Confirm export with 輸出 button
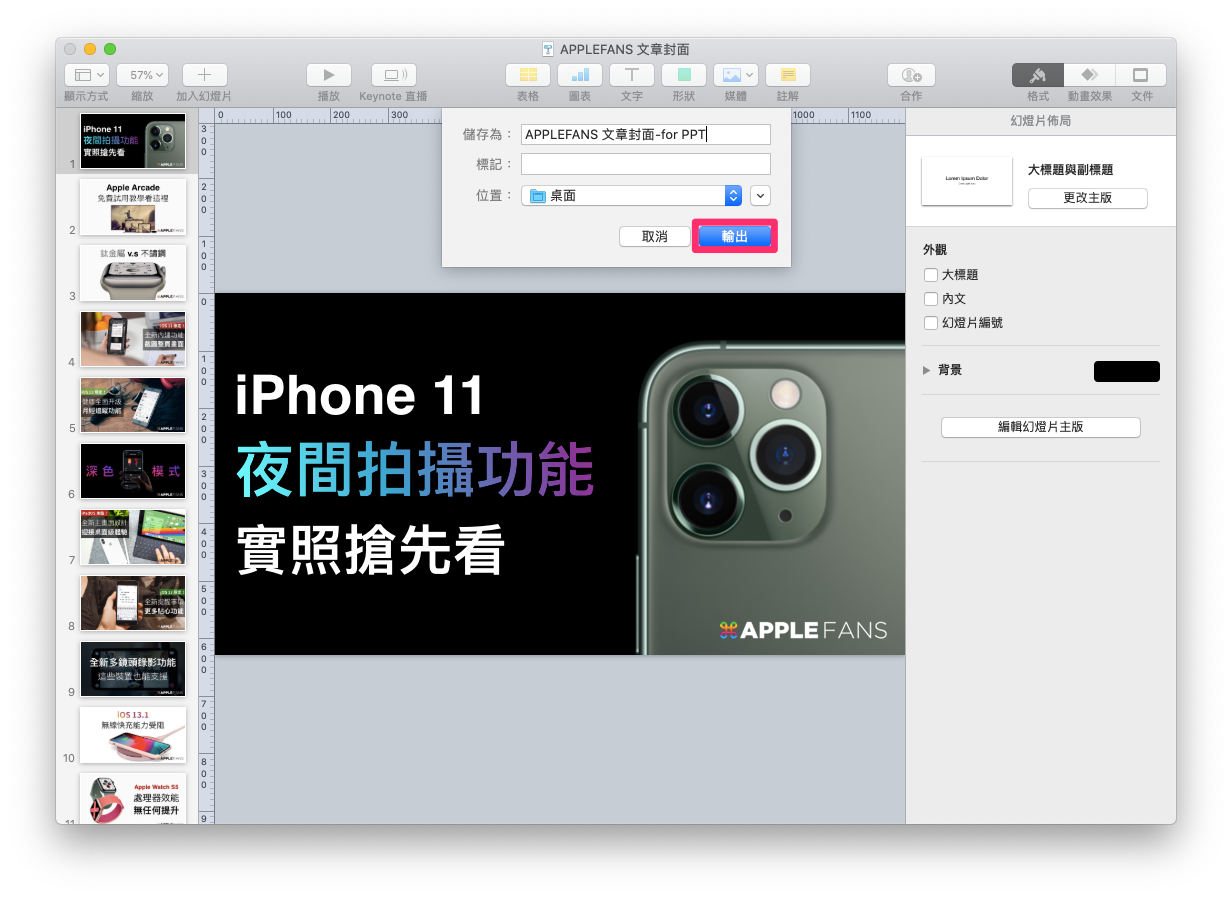Screen dimensions: 1232x898 click(x=735, y=237)
